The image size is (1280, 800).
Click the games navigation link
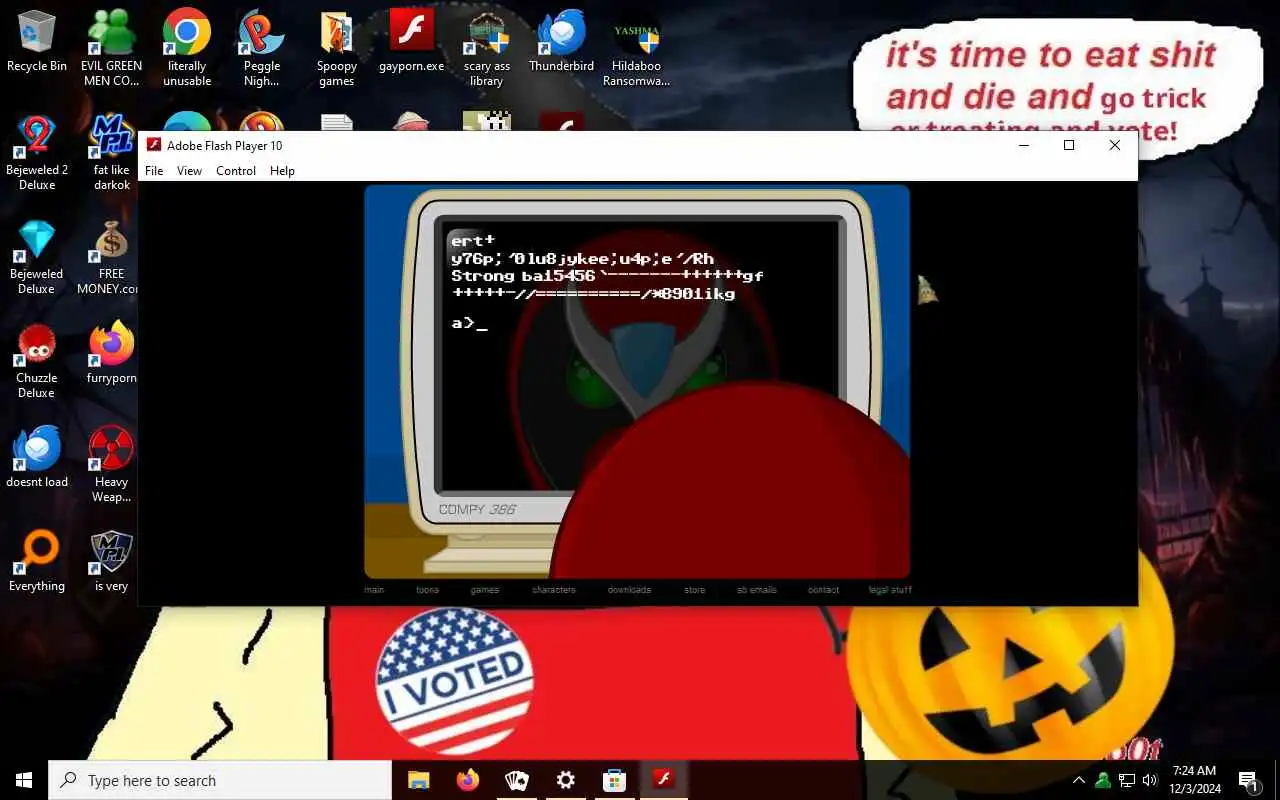(x=485, y=590)
